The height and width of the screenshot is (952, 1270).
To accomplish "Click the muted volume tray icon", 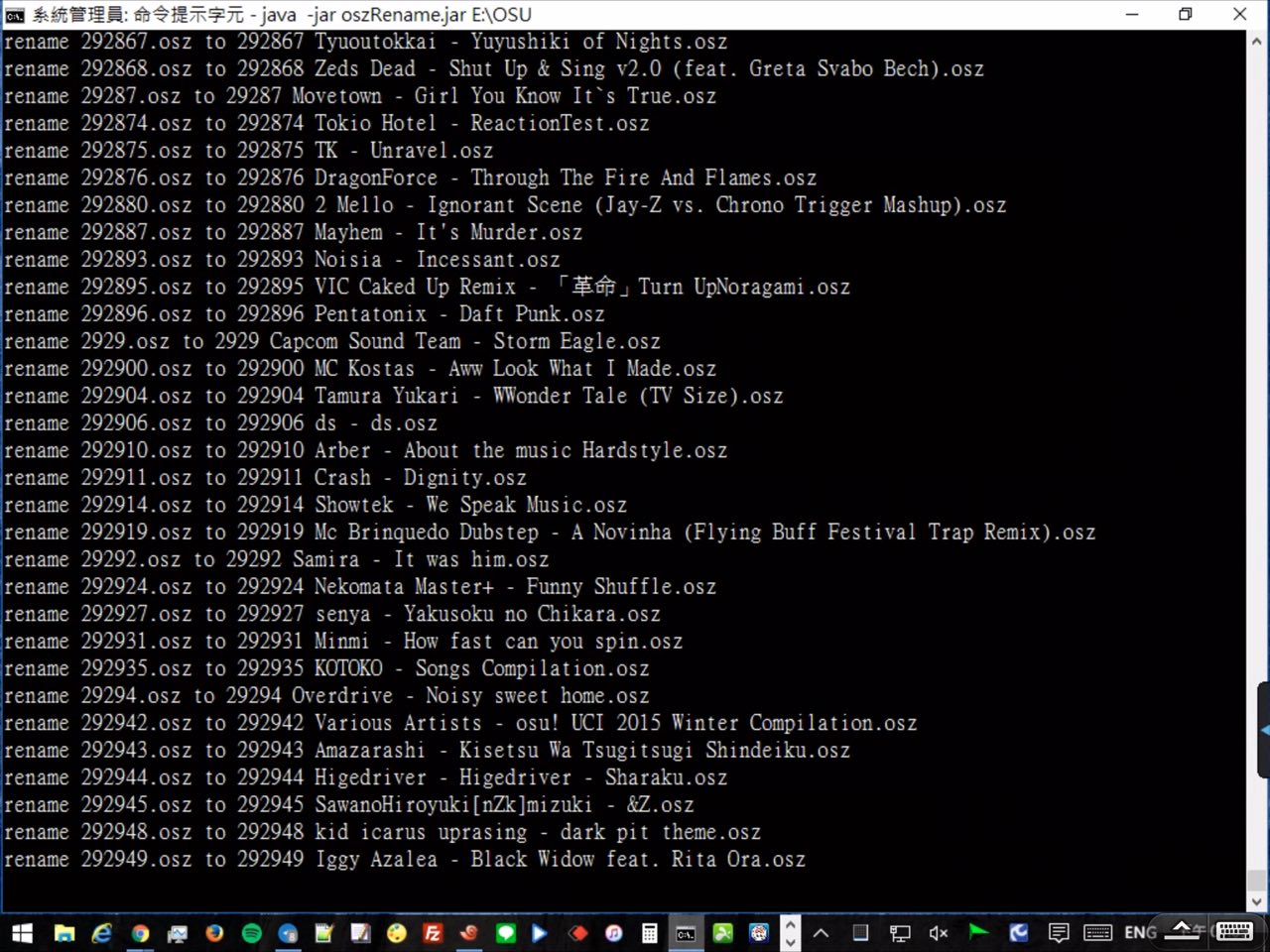I will tap(939, 933).
